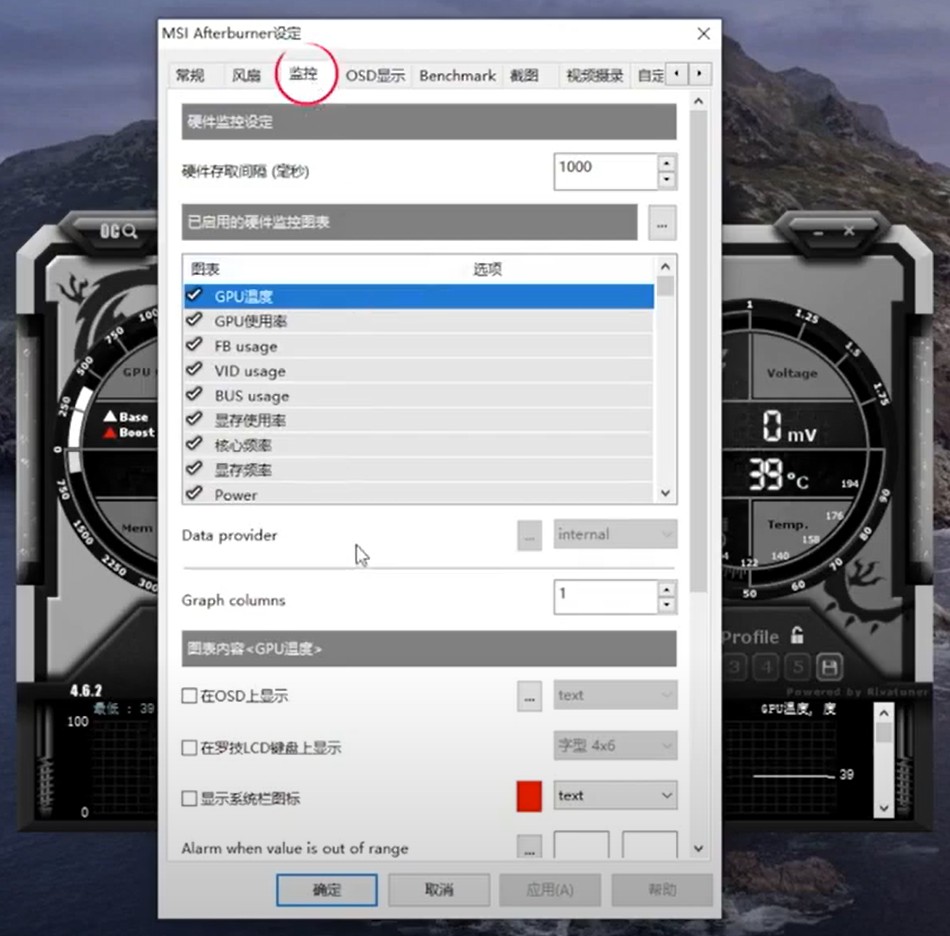Click the red tray icon color swatch
Image resolution: width=950 pixels, height=936 pixels.
click(529, 796)
